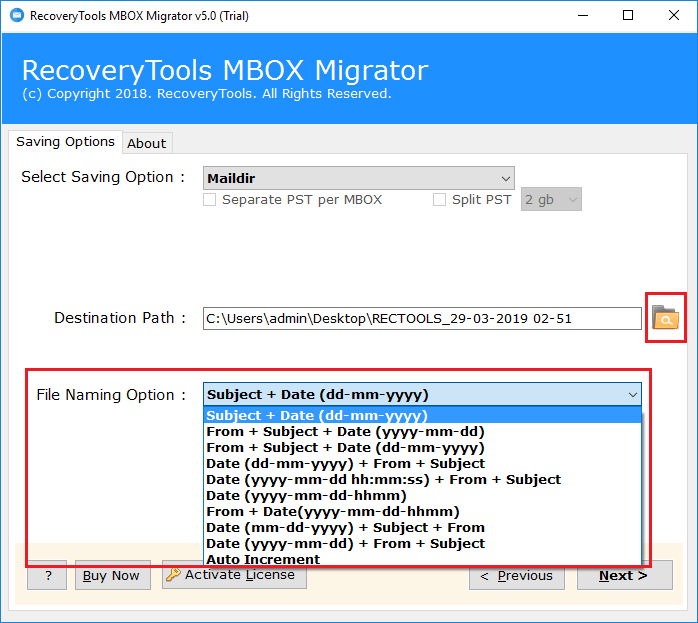Maximize the MBOX Migrator window
Image resolution: width=698 pixels, height=623 pixels.
[628, 16]
